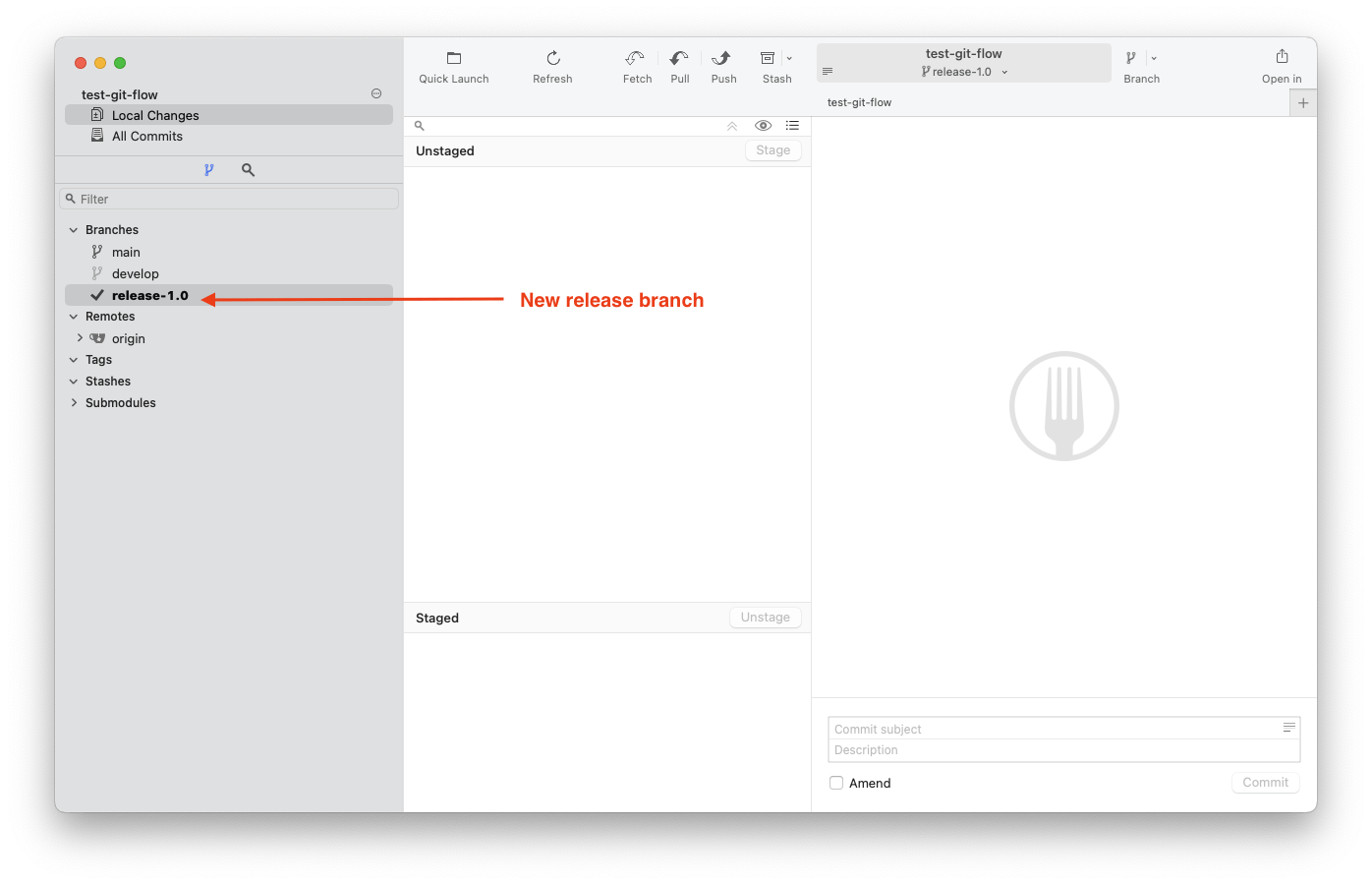Switch sidebar to search view icon

[x=248, y=170]
